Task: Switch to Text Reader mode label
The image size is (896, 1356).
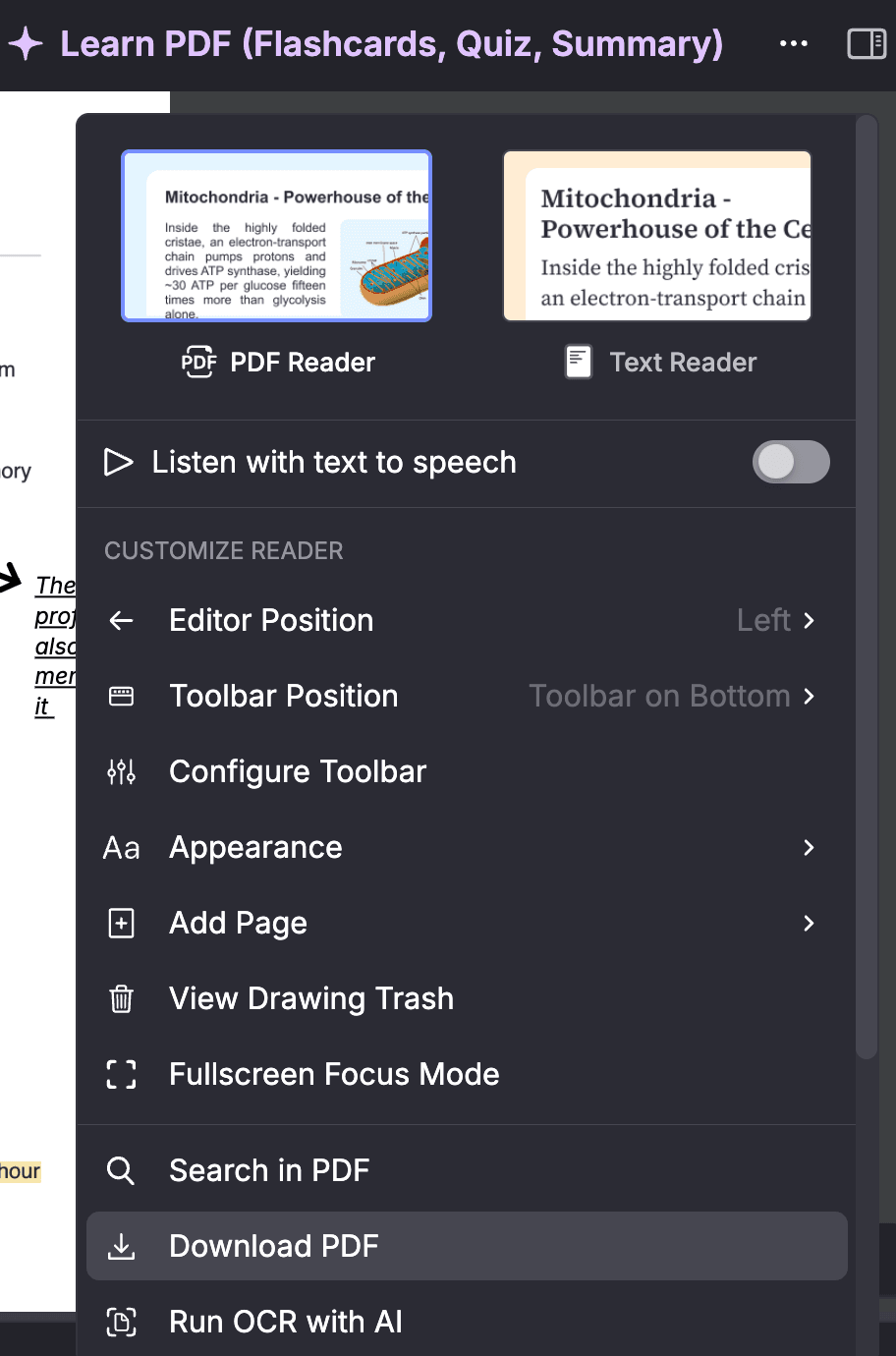Action: 682,363
